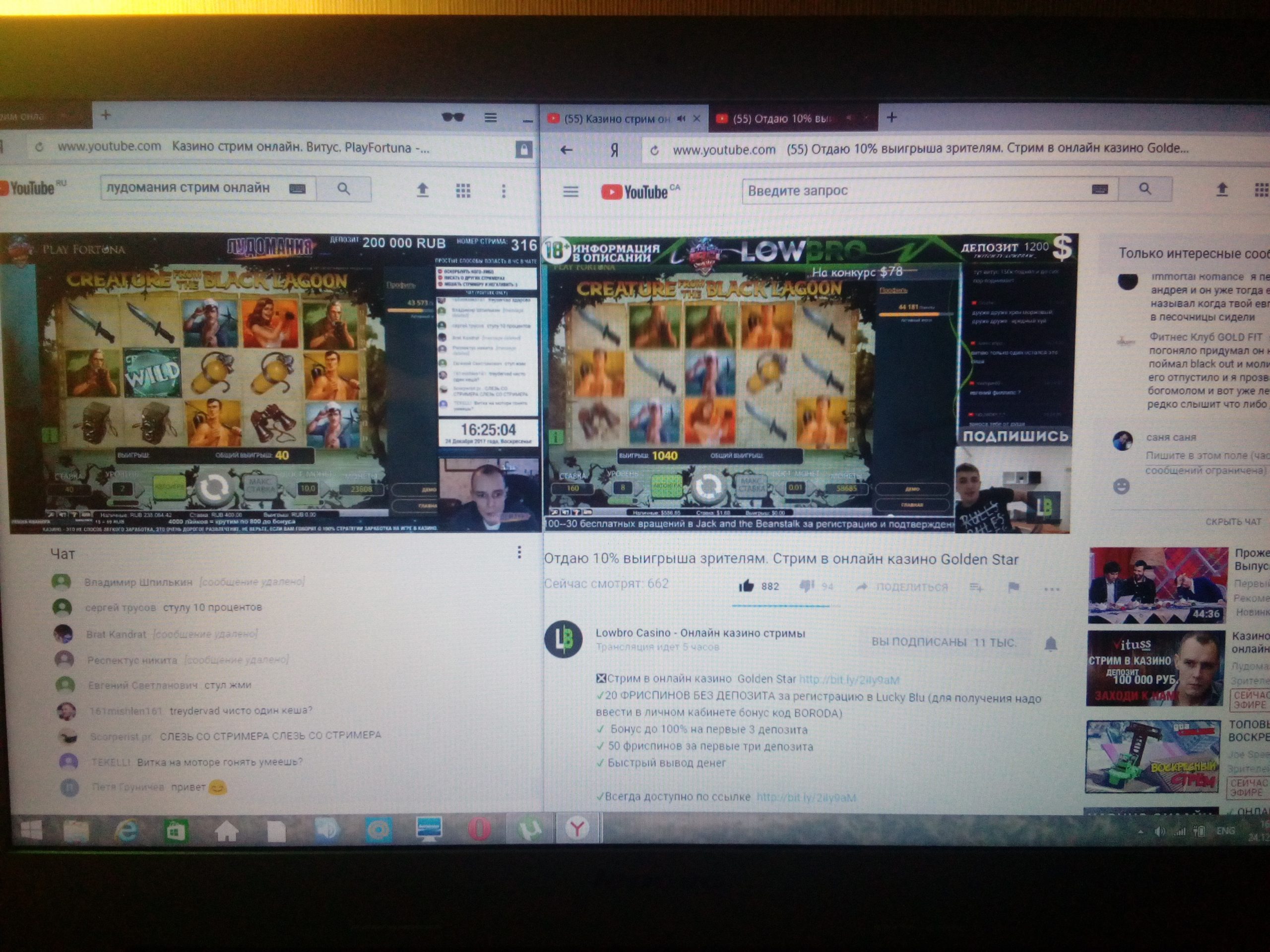This screenshot has height=952, width=1270.
Task: Click the like thumbs-up icon
Action: [x=746, y=586]
